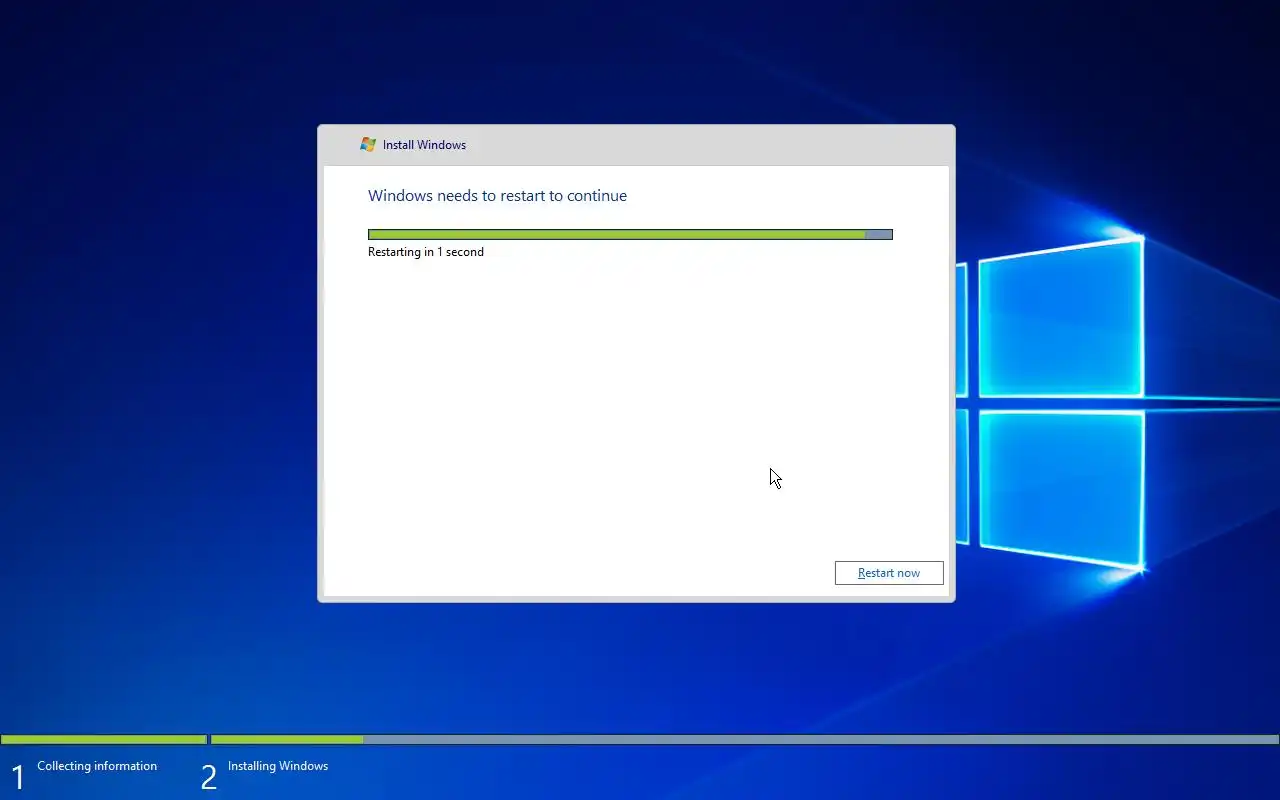
Task: Click the step number 2 at bottom
Action: point(208,777)
